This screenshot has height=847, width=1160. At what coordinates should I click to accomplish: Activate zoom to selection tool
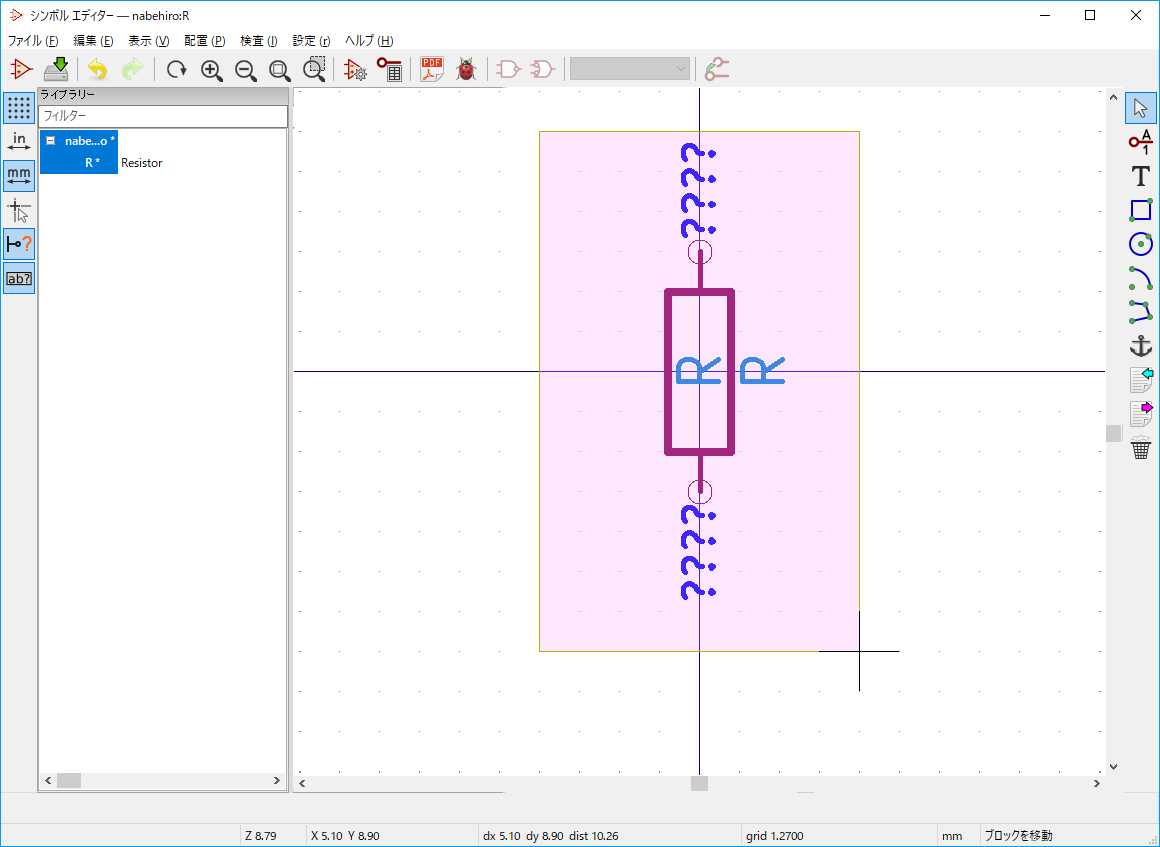tap(314, 70)
